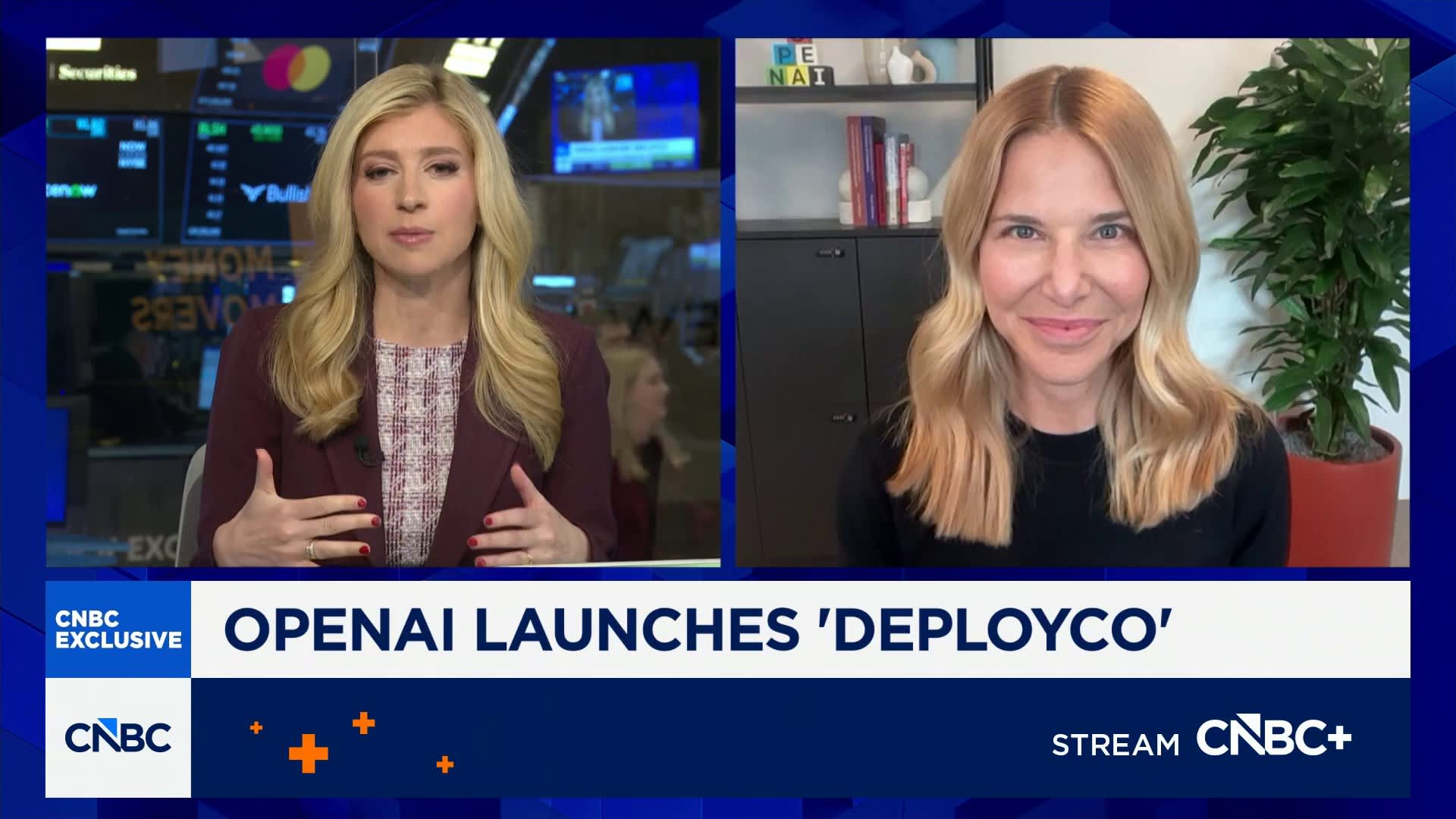Select the right video feed of the guest
Image resolution: width=1456 pixels, height=819 pixels.
(1072, 303)
